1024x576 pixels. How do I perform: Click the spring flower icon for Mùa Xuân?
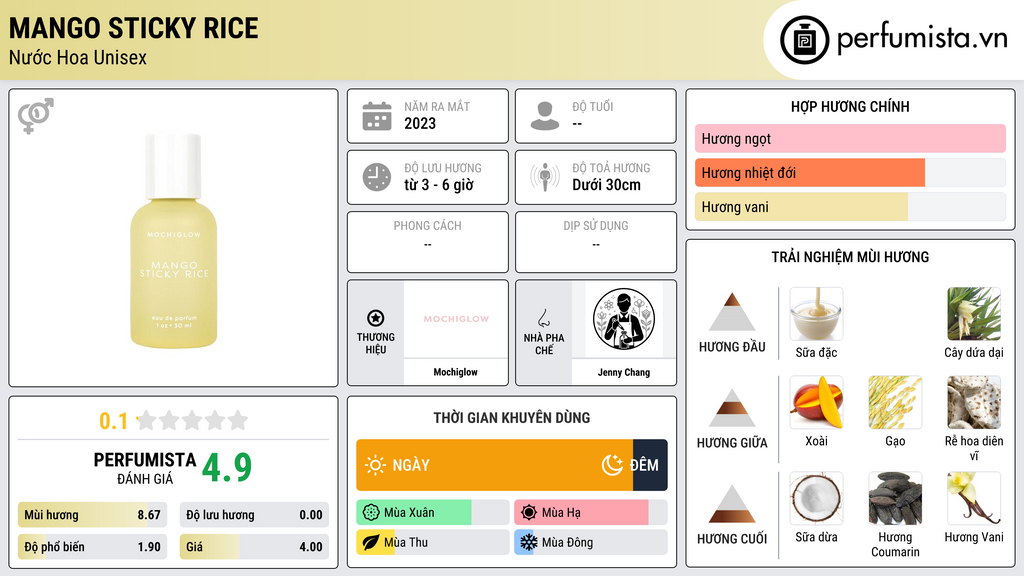(371, 512)
